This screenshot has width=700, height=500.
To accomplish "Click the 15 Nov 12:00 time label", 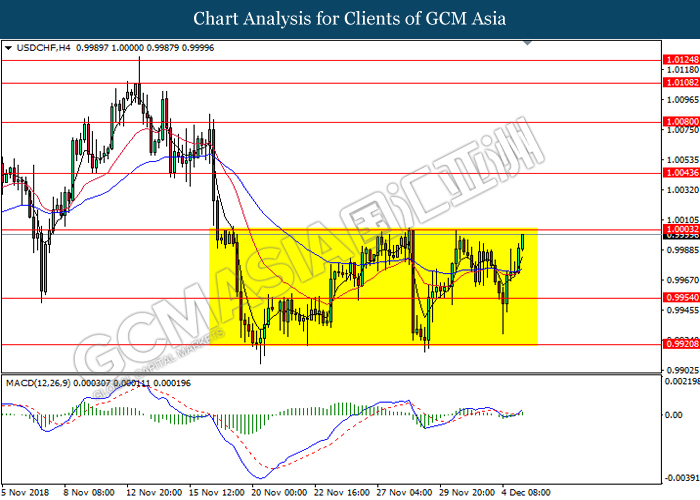I will click(x=217, y=492).
